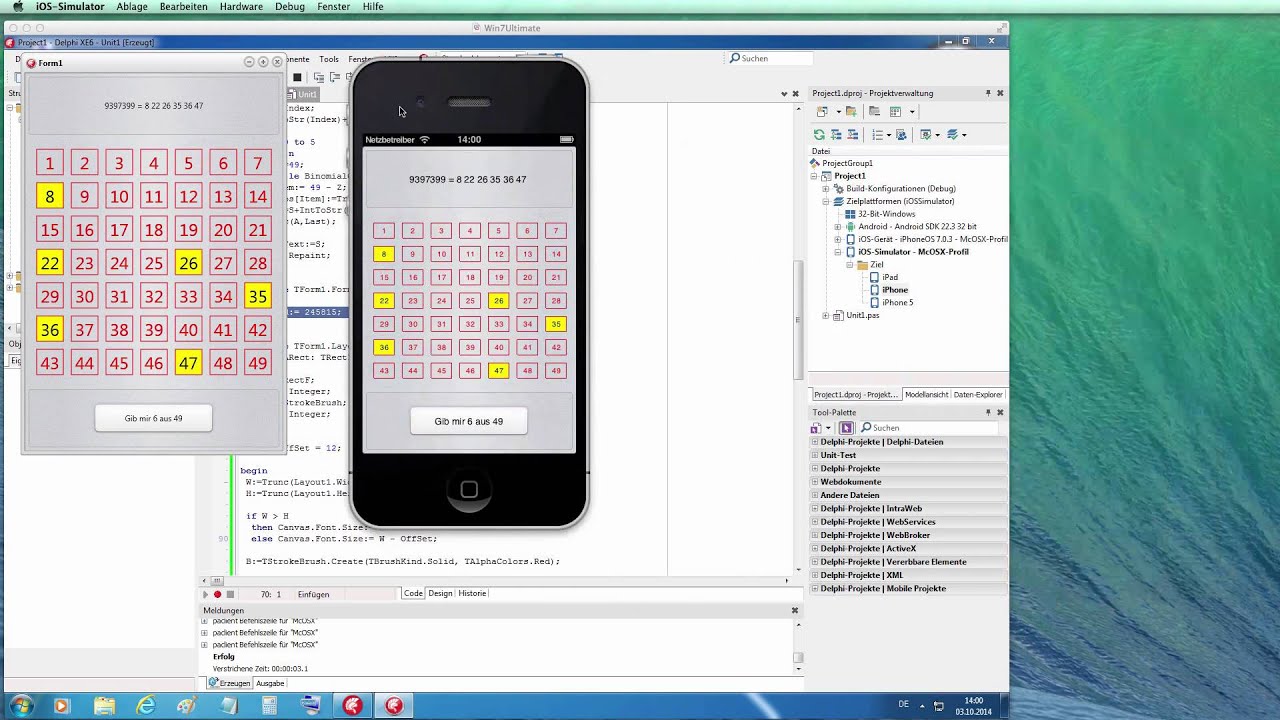
Task: Switch to Historie tab below editor
Action: point(472,593)
